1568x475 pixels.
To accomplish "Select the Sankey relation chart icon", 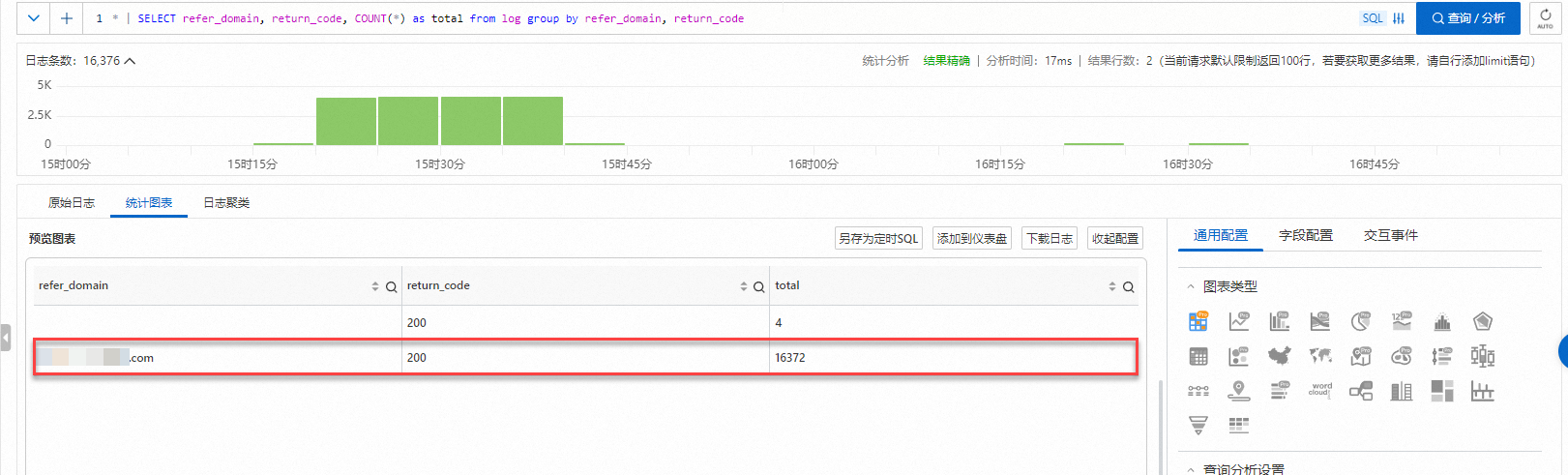I will pyautogui.click(x=1361, y=391).
